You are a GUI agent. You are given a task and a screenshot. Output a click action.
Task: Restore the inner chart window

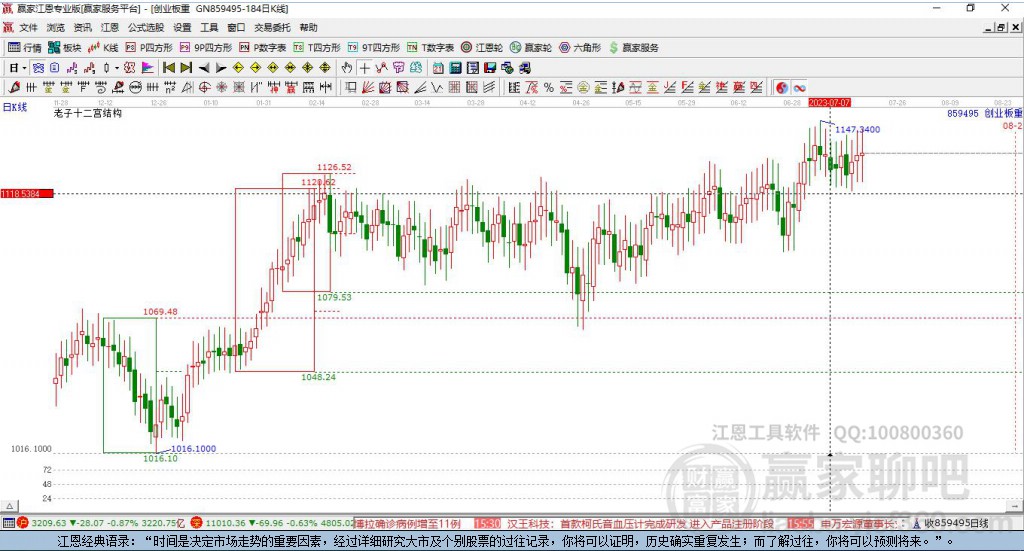click(x=1001, y=27)
